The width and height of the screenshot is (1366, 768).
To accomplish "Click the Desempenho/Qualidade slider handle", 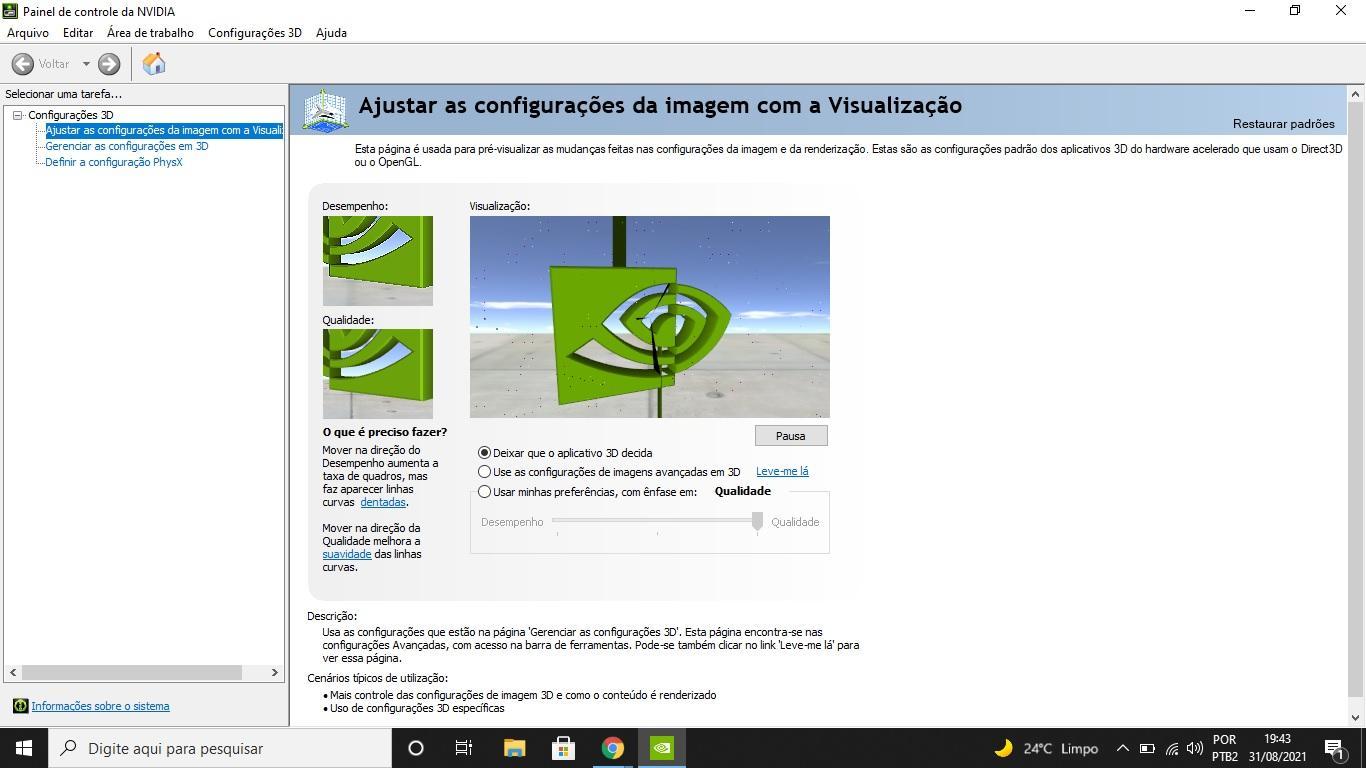I will click(x=757, y=521).
